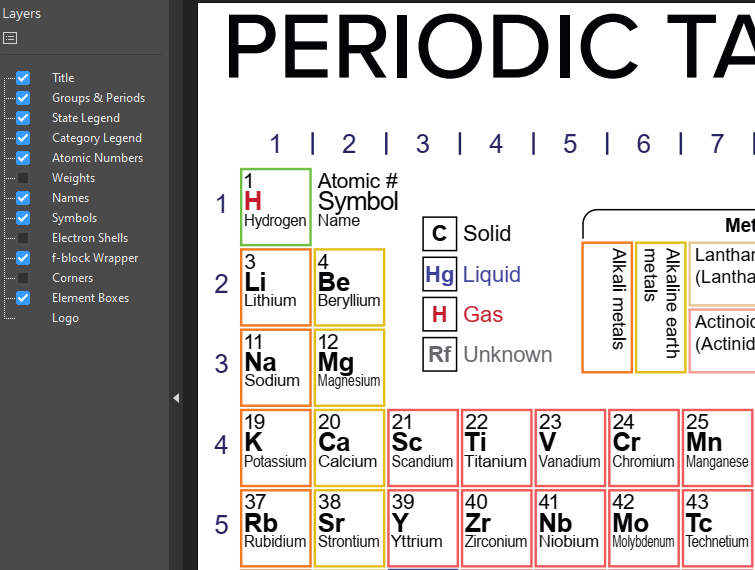
Task: Open the Layers panel options icon
Action: click(x=10, y=38)
